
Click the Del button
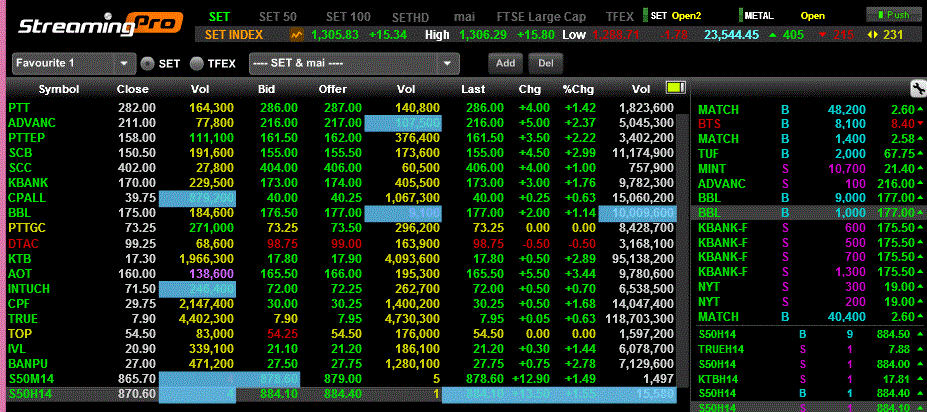click(x=546, y=63)
